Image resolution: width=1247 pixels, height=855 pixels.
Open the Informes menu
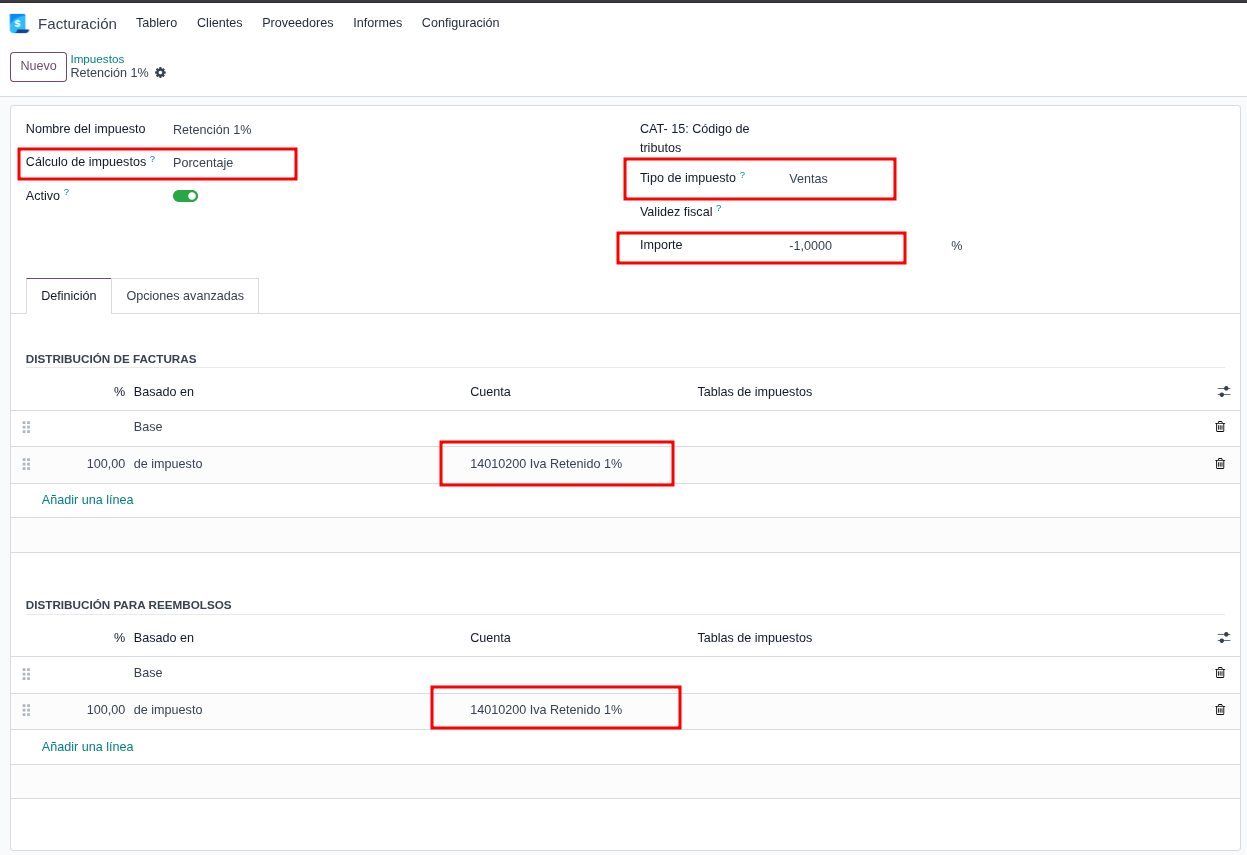tap(377, 23)
